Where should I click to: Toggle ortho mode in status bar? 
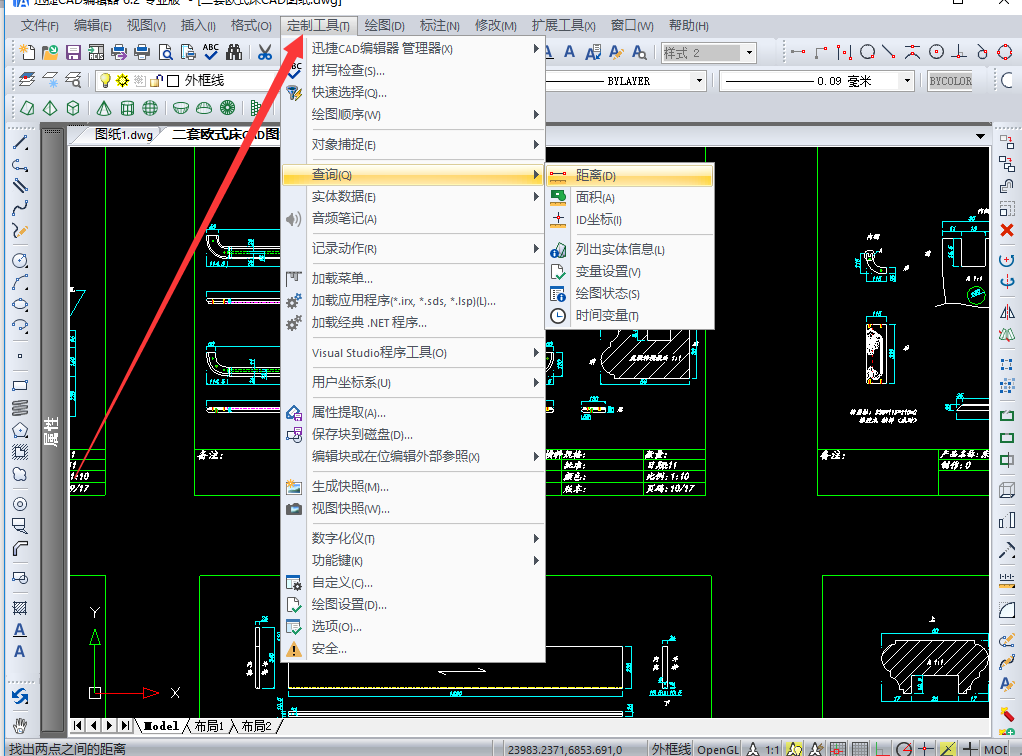[x=883, y=749]
